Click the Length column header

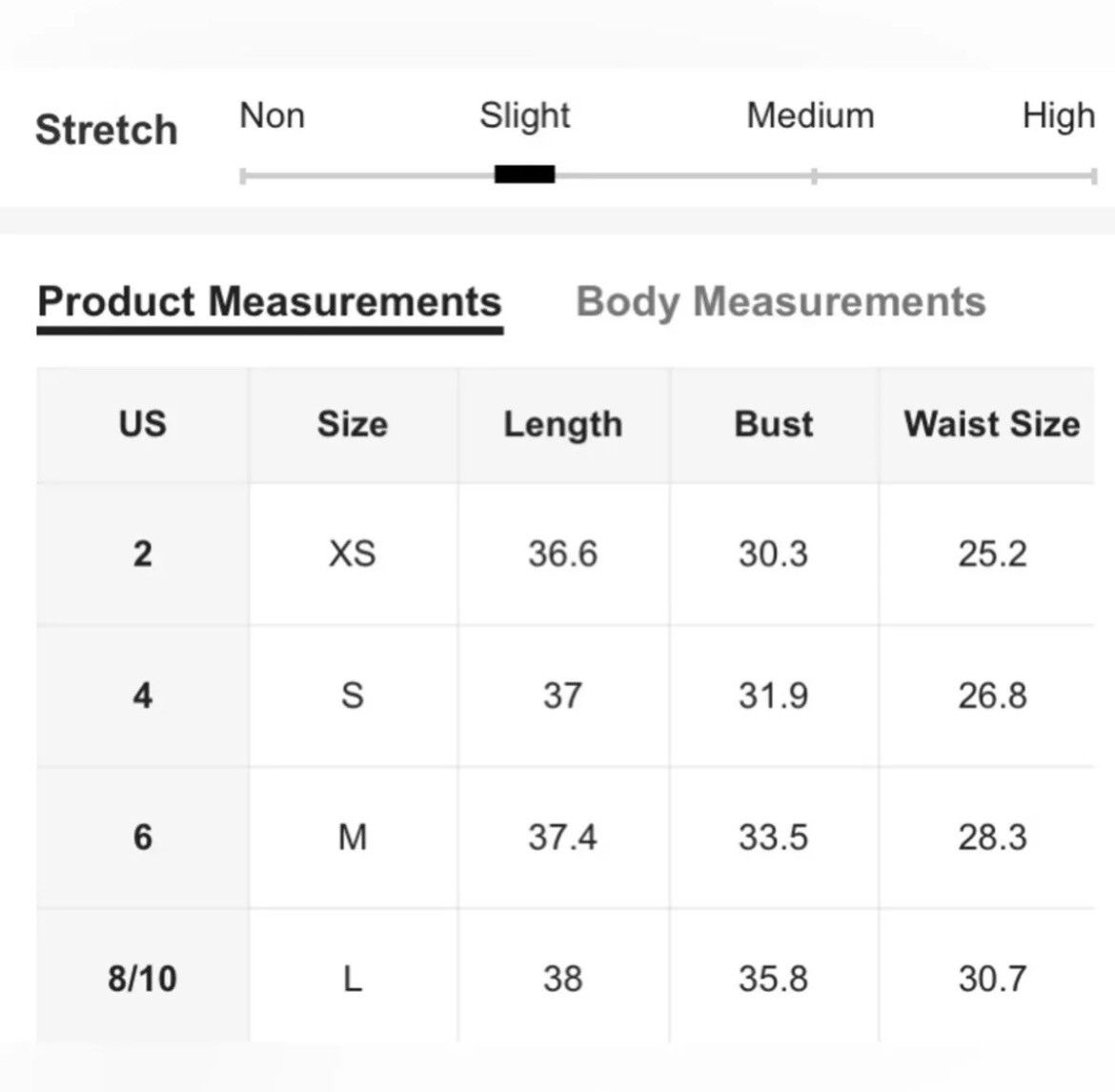563,424
